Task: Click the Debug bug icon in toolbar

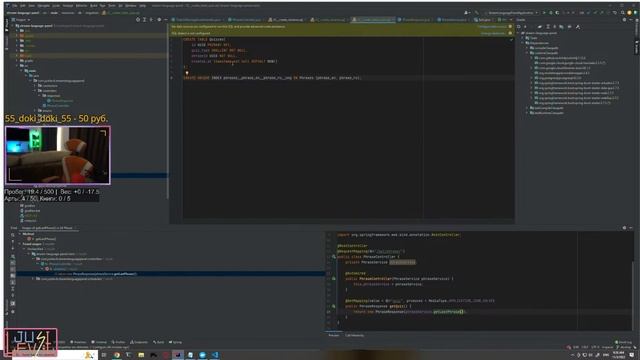Action: [x=551, y=13]
